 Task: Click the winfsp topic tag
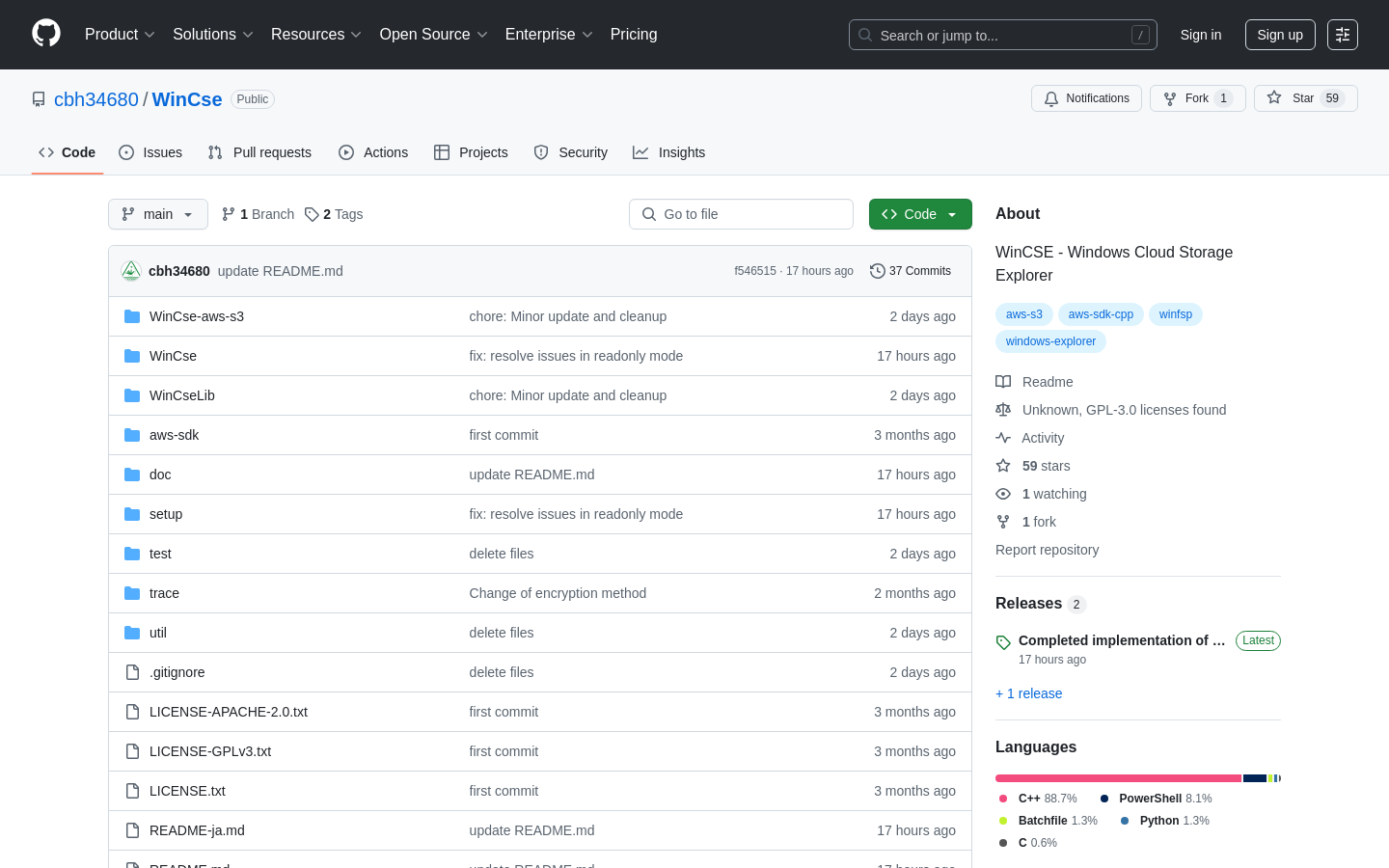[x=1176, y=314]
